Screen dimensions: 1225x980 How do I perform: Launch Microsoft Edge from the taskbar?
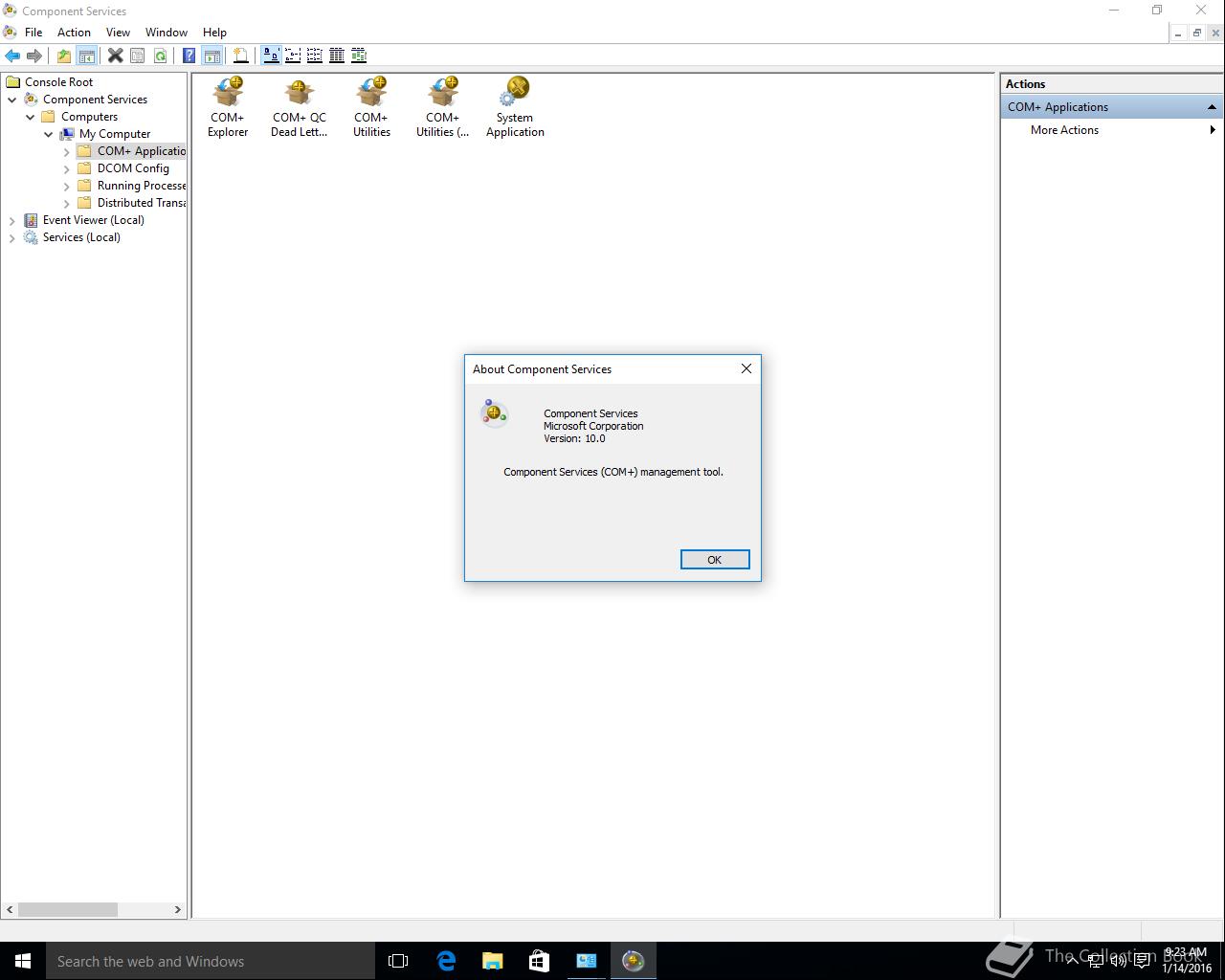(446, 961)
